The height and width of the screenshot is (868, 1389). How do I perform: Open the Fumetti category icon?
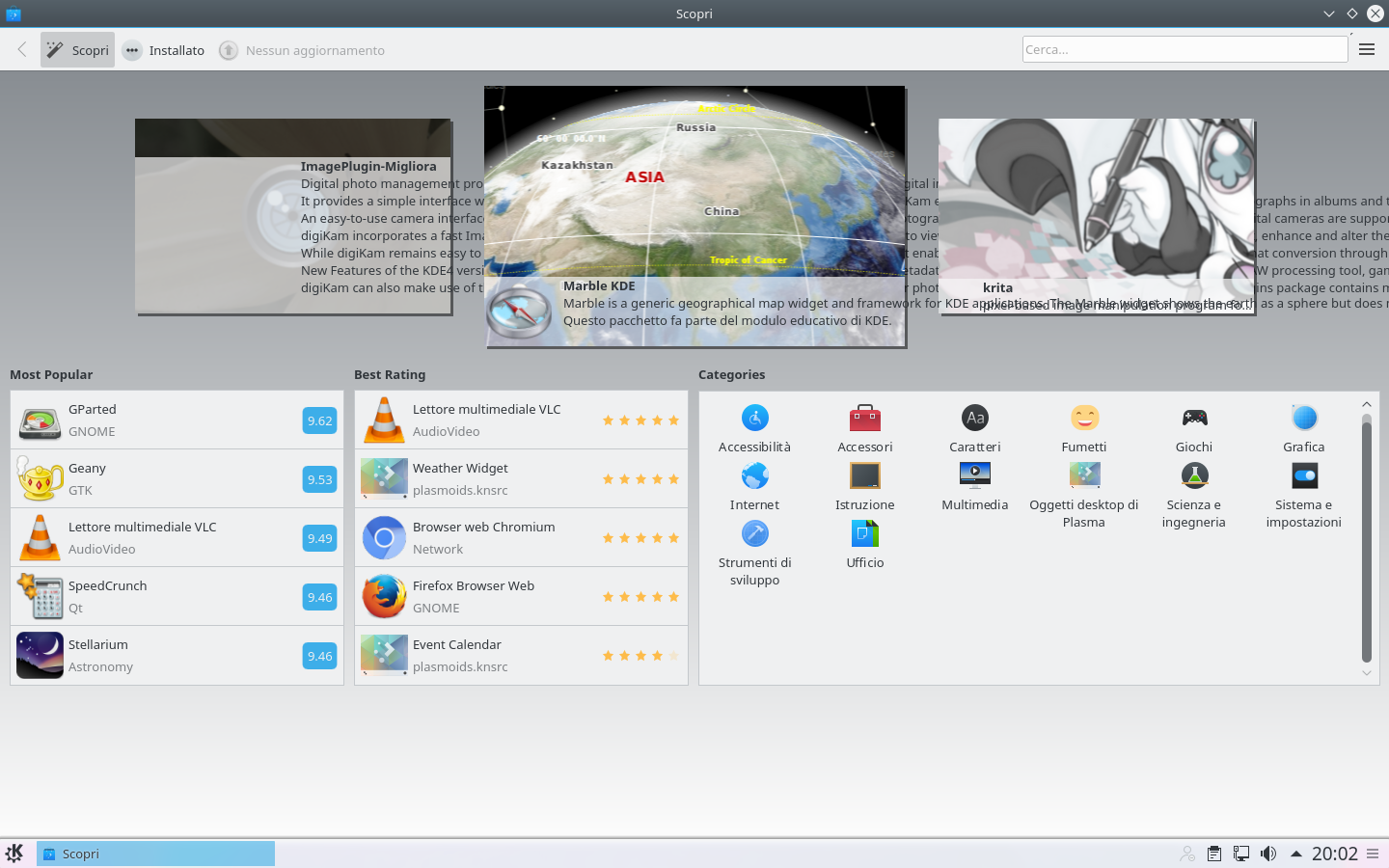click(1084, 419)
